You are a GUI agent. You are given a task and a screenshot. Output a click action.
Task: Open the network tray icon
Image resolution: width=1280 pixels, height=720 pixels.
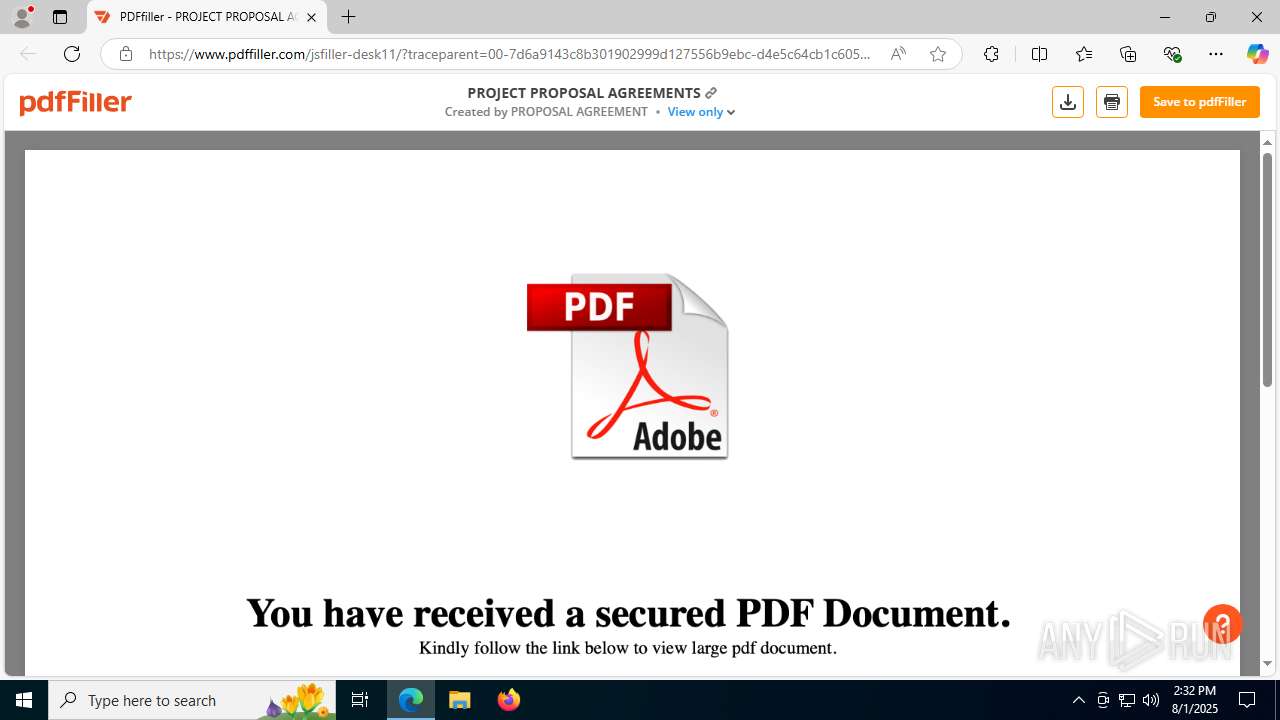pyautogui.click(x=1127, y=700)
